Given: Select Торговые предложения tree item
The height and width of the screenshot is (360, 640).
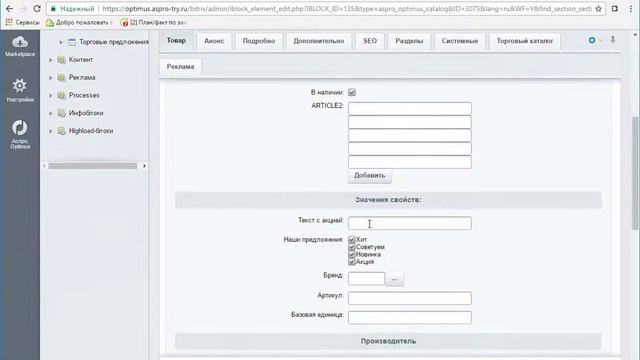Looking at the screenshot, I should pyautogui.click(x=114, y=42).
